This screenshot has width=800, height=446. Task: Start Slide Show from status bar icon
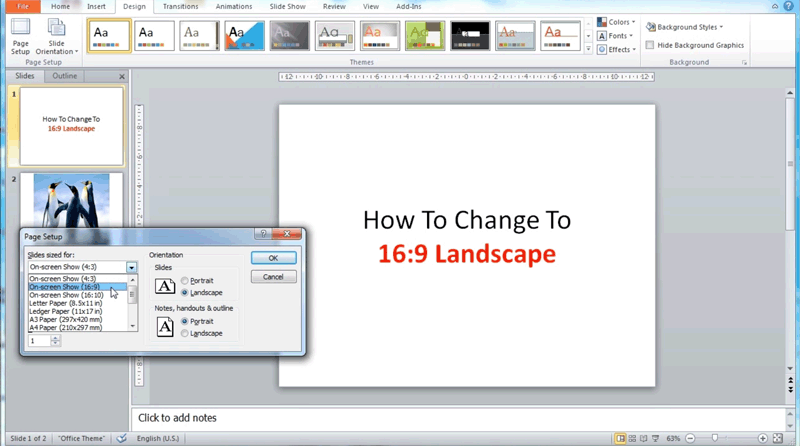pyautogui.click(x=658, y=438)
